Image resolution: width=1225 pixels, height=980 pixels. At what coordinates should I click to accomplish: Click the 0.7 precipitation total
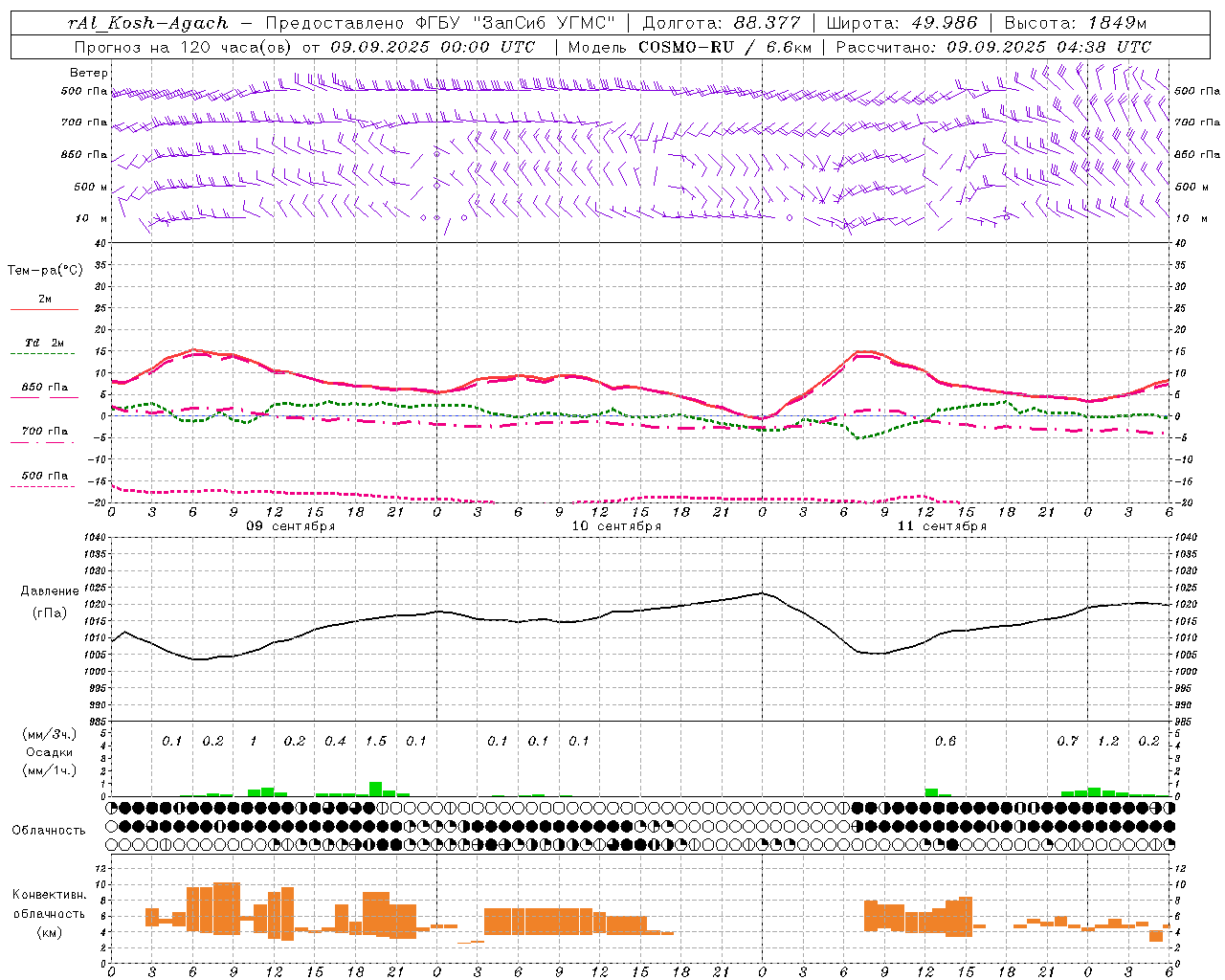(x=1068, y=742)
